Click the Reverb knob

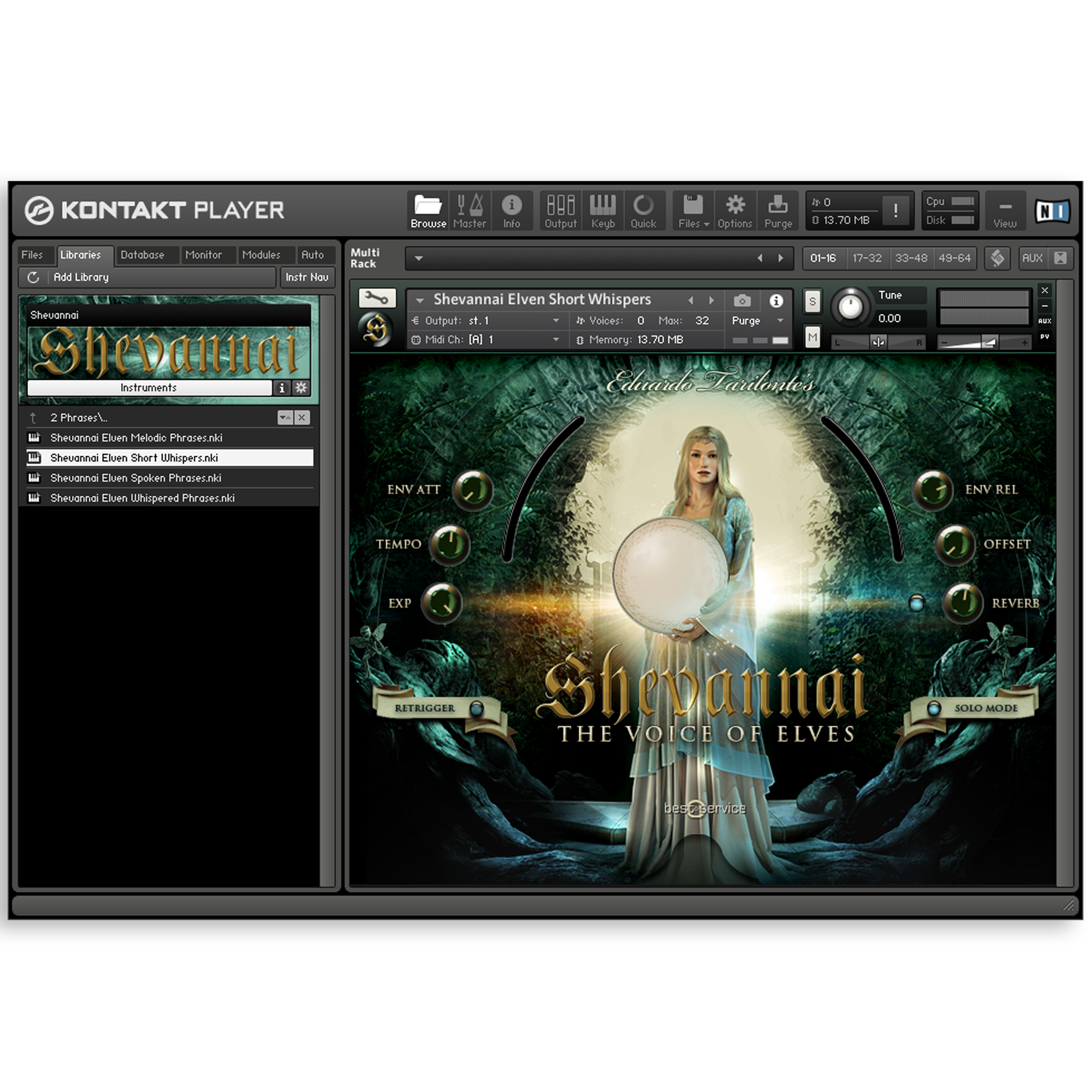pyautogui.click(x=962, y=603)
